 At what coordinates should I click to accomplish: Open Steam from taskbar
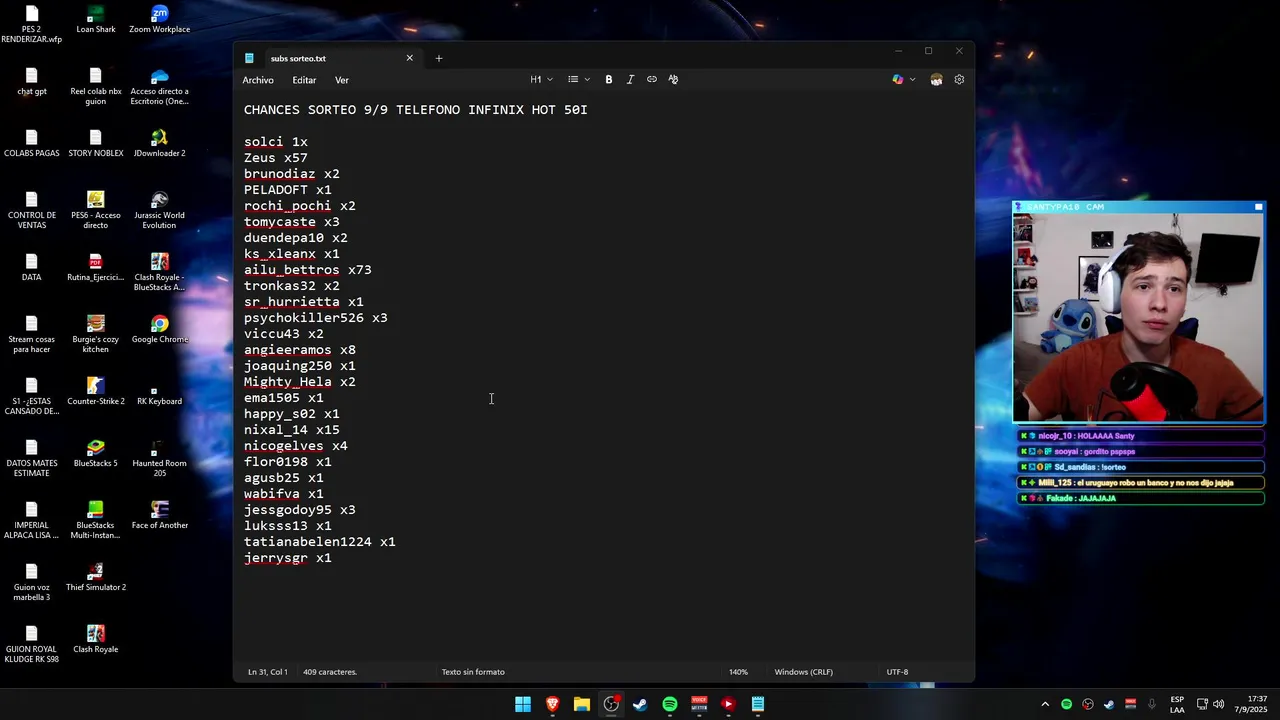tap(640, 704)
